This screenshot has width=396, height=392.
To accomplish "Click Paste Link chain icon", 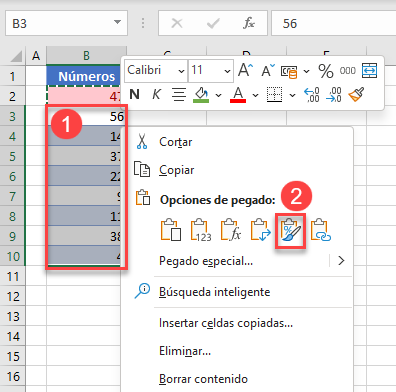I will coord(321,230).
